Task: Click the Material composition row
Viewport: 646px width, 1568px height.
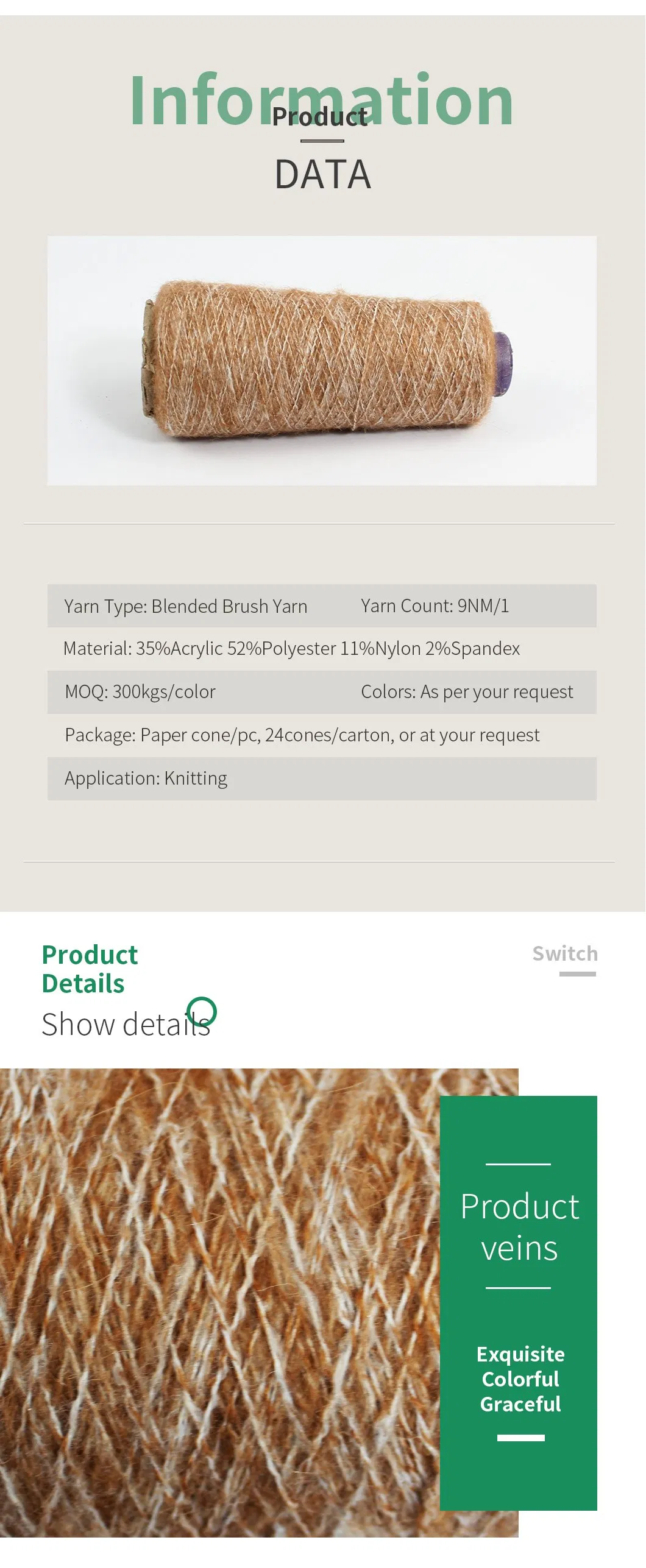Action: tap(291, 649)
